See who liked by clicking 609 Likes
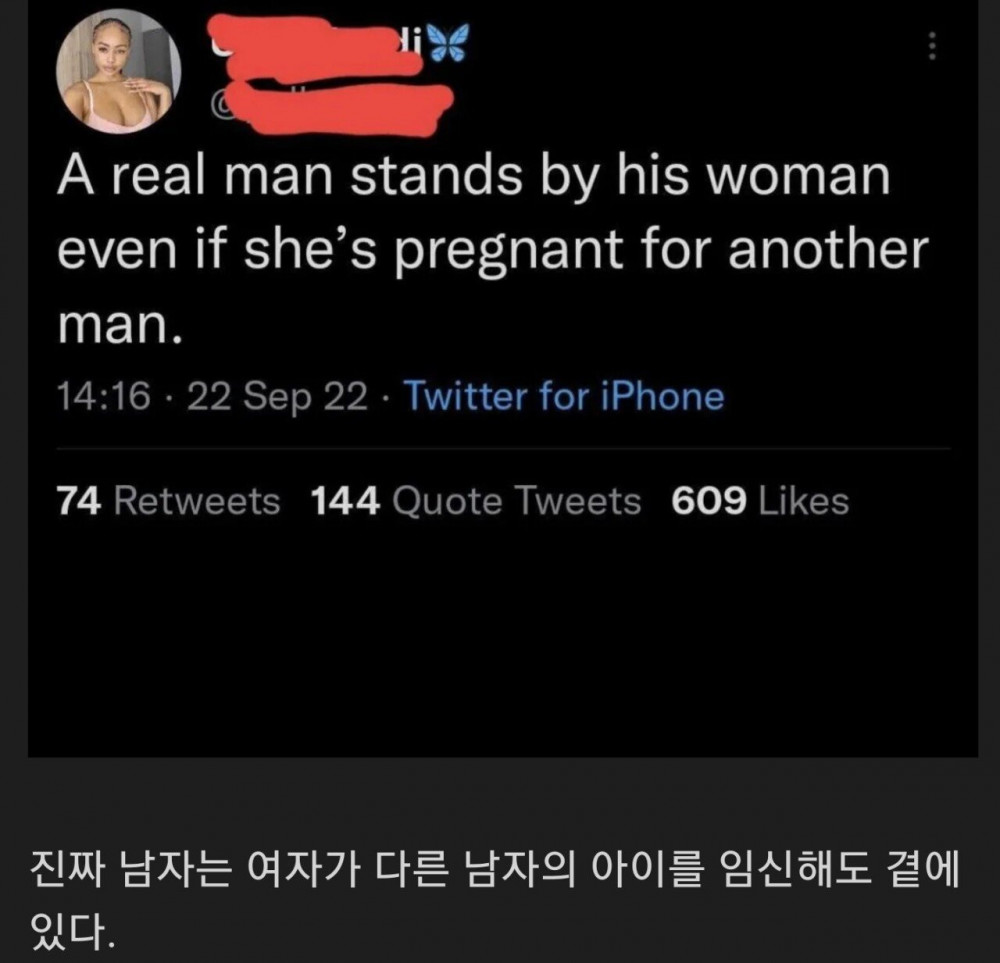The image size is (1000, 963). [x=760, y=501]
